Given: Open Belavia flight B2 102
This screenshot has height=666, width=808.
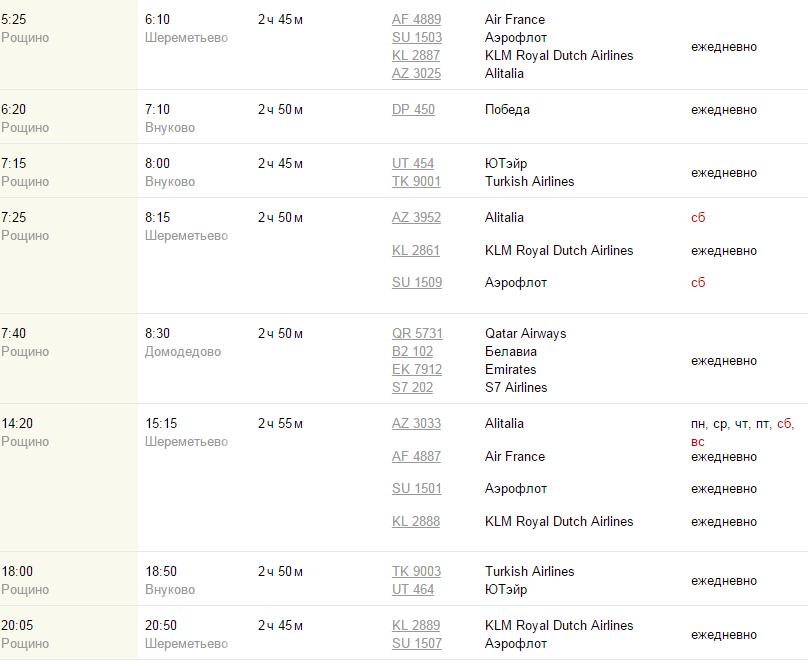Looking at the screenshot, I should [412, 352].
